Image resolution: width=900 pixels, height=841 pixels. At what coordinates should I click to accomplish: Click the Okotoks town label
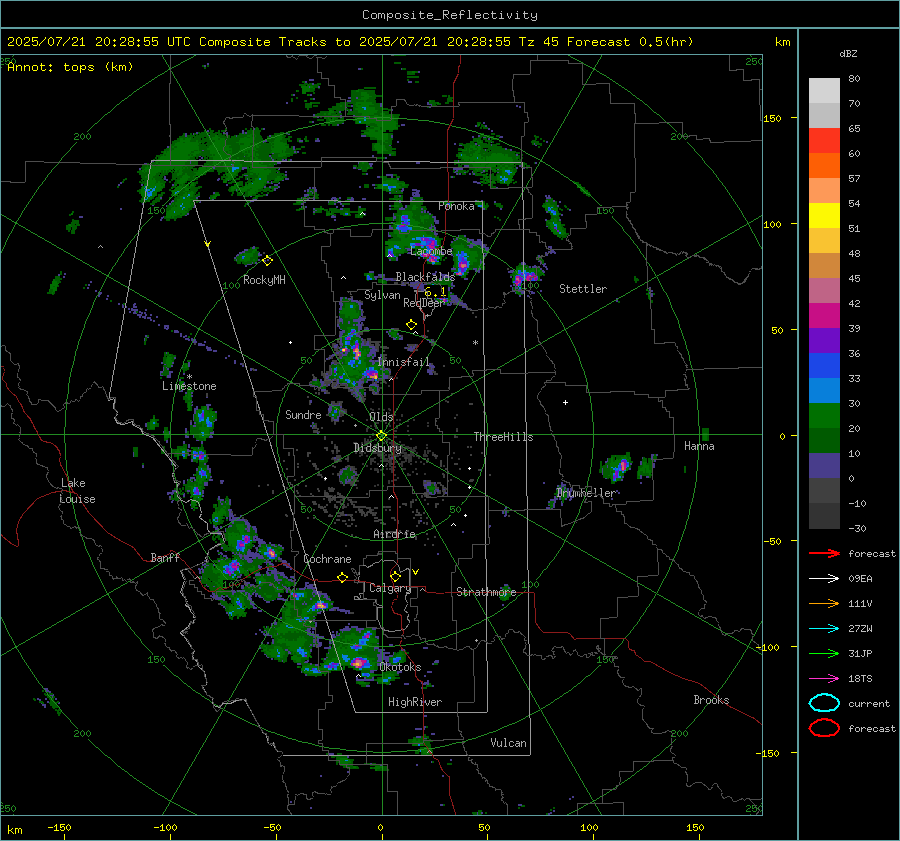(400, 667)
